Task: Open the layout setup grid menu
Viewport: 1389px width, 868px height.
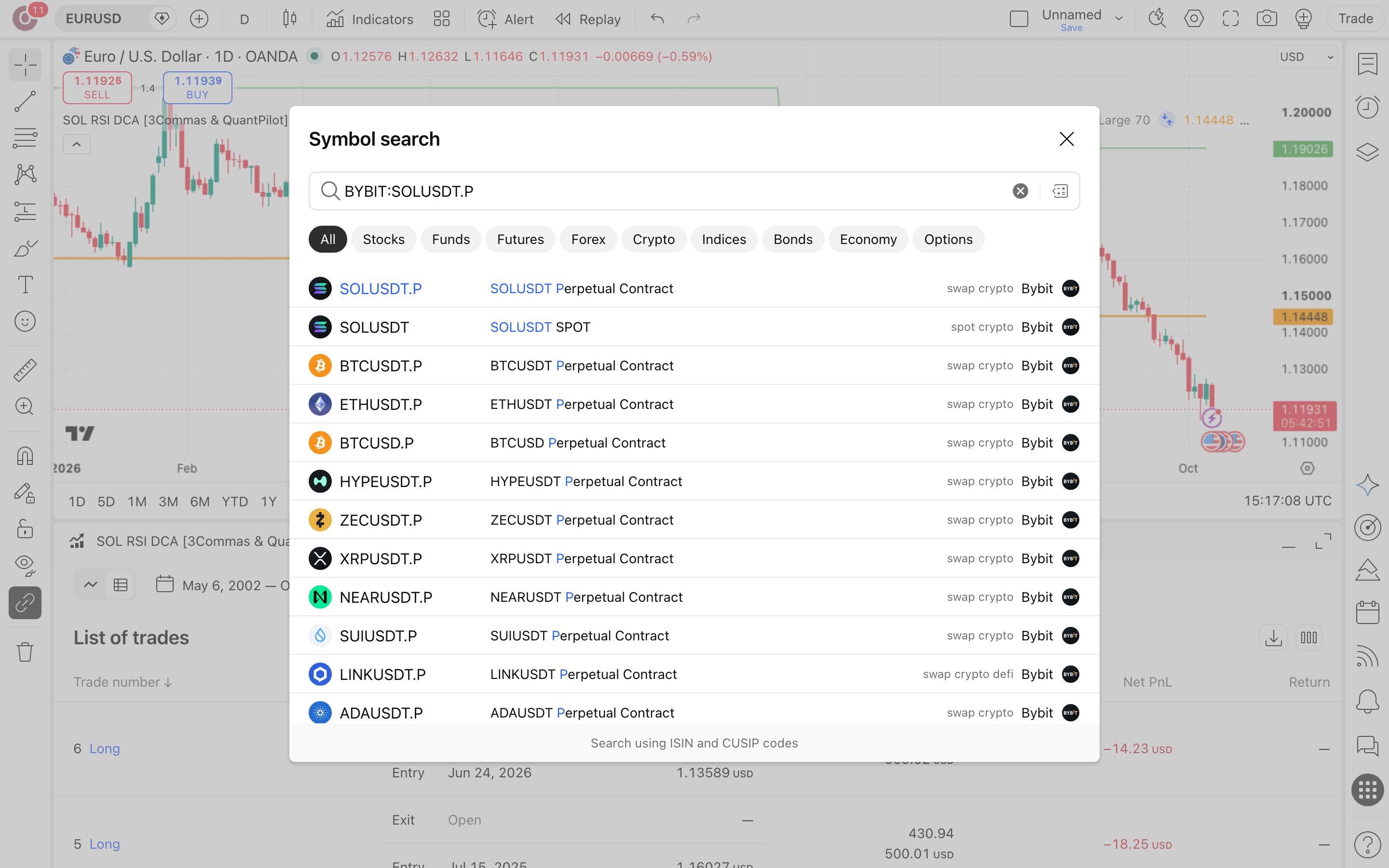Action: pyautogui.click(x=441, y=19)
